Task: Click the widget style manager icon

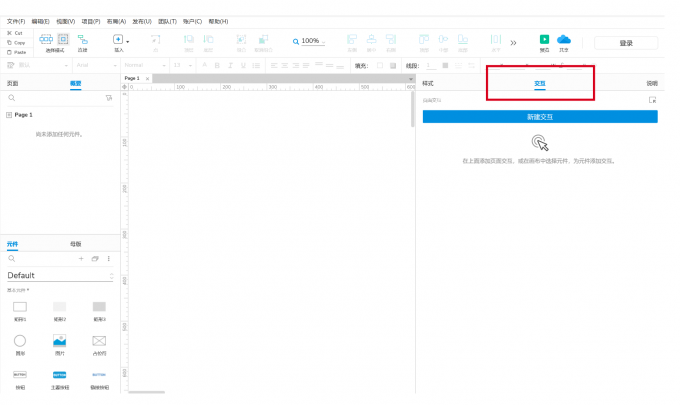Action: click(x=11, y=65)
